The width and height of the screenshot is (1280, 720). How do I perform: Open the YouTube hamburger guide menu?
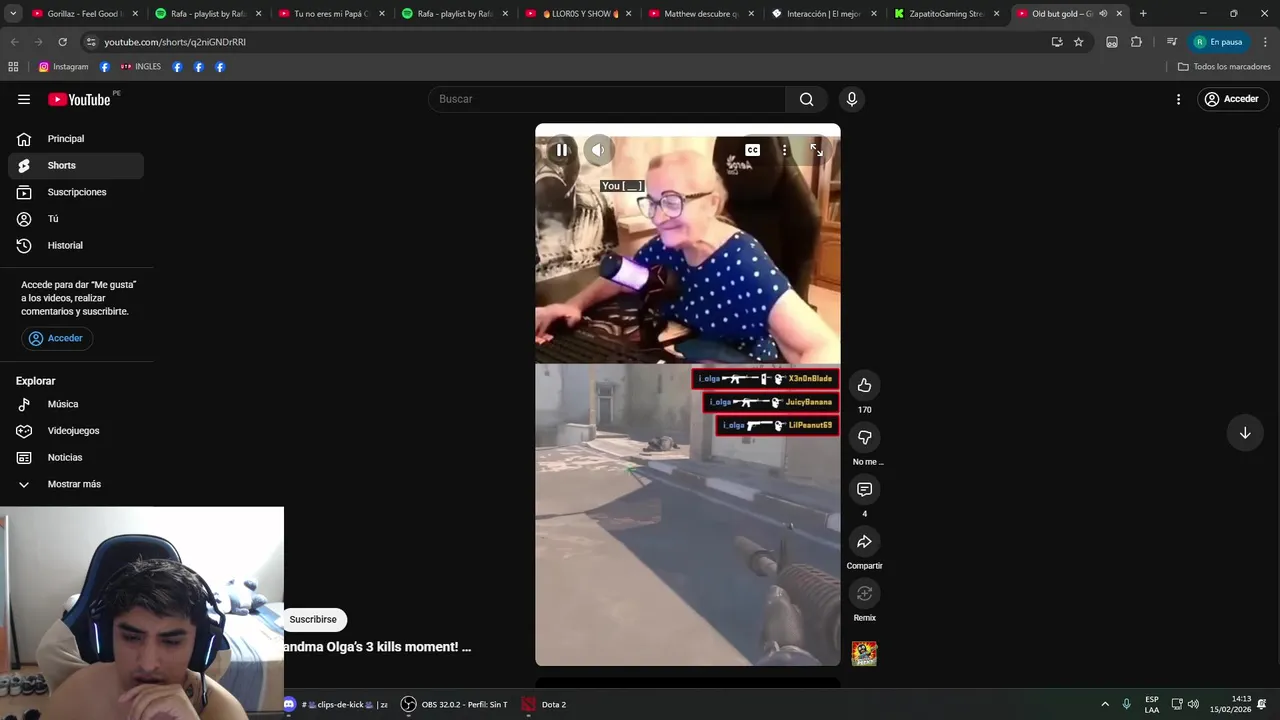(24, 99)
